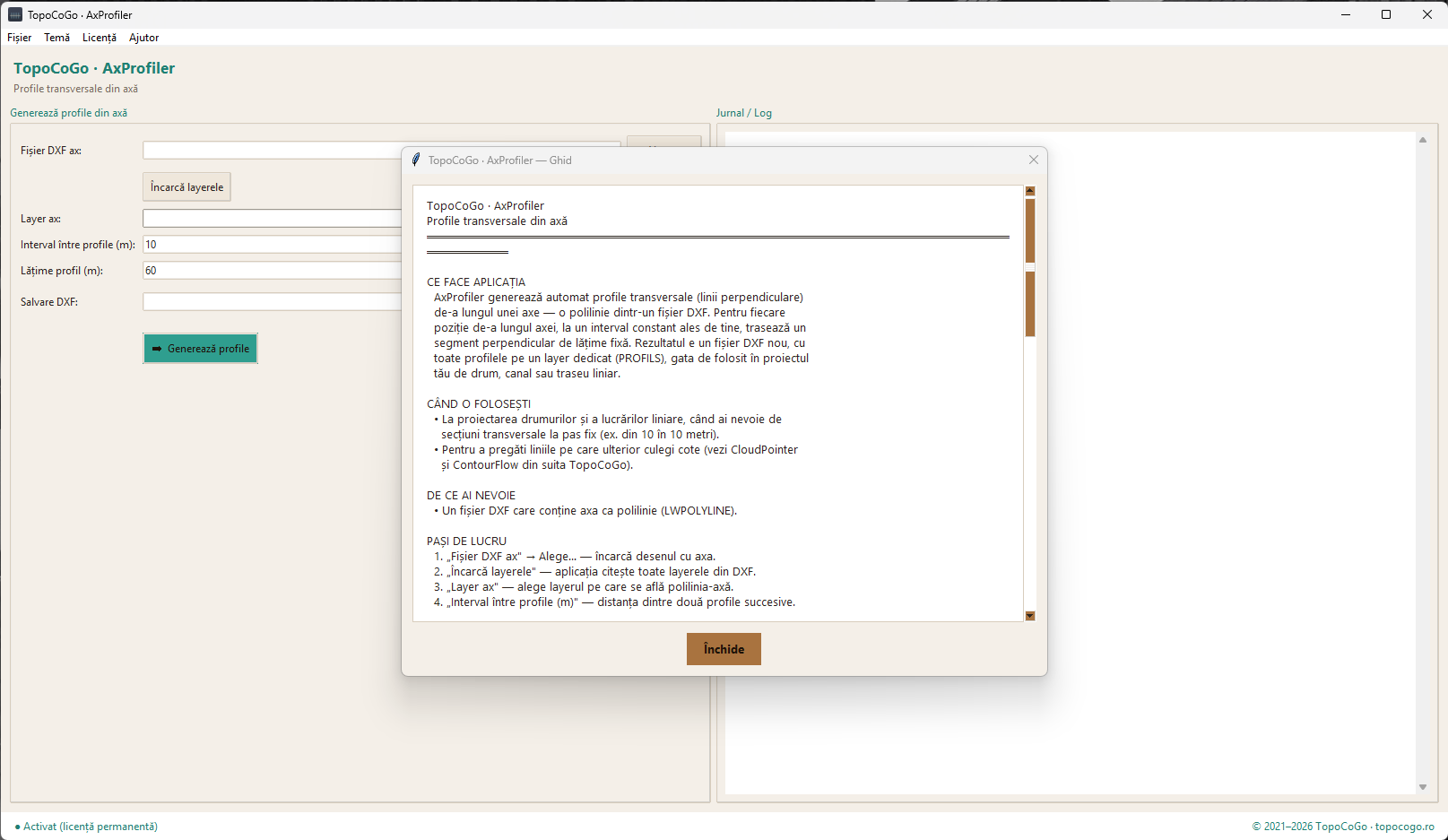Click the feather icon in Ghid title bar
The height and width of the screenshot is (840, 1448).
point(415,160)
